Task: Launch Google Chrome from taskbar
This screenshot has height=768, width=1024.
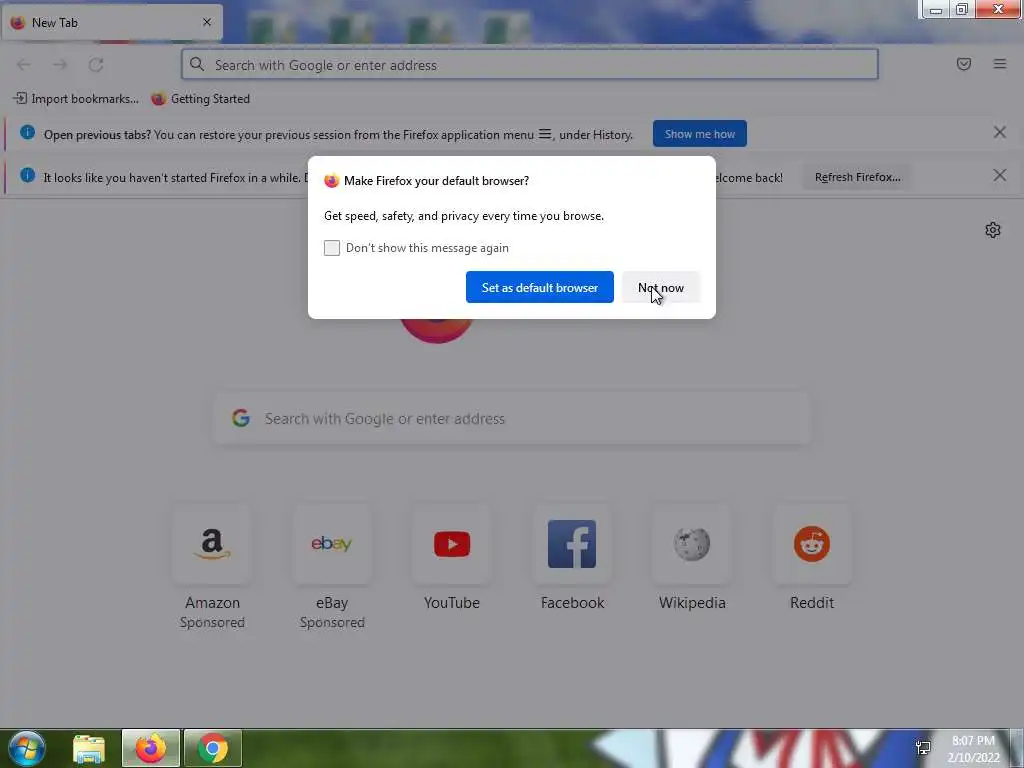Action: pyautogui.click(x=213, y=748)
